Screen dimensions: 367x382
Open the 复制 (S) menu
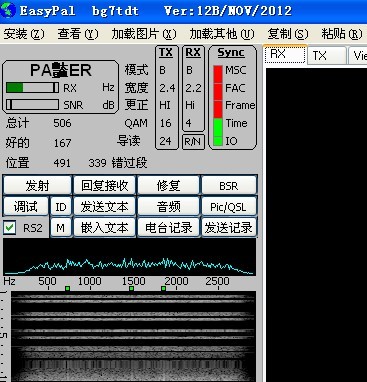(288, 34)
